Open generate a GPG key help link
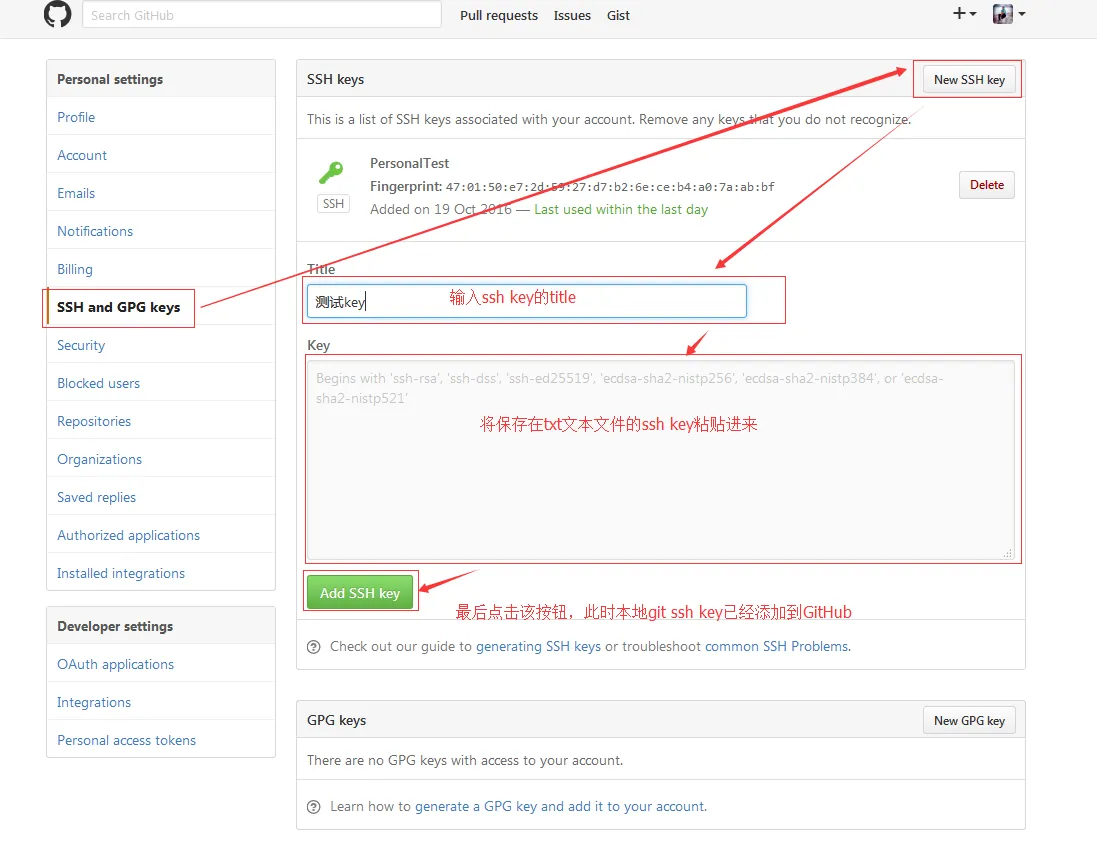 (x=560, y=806)
